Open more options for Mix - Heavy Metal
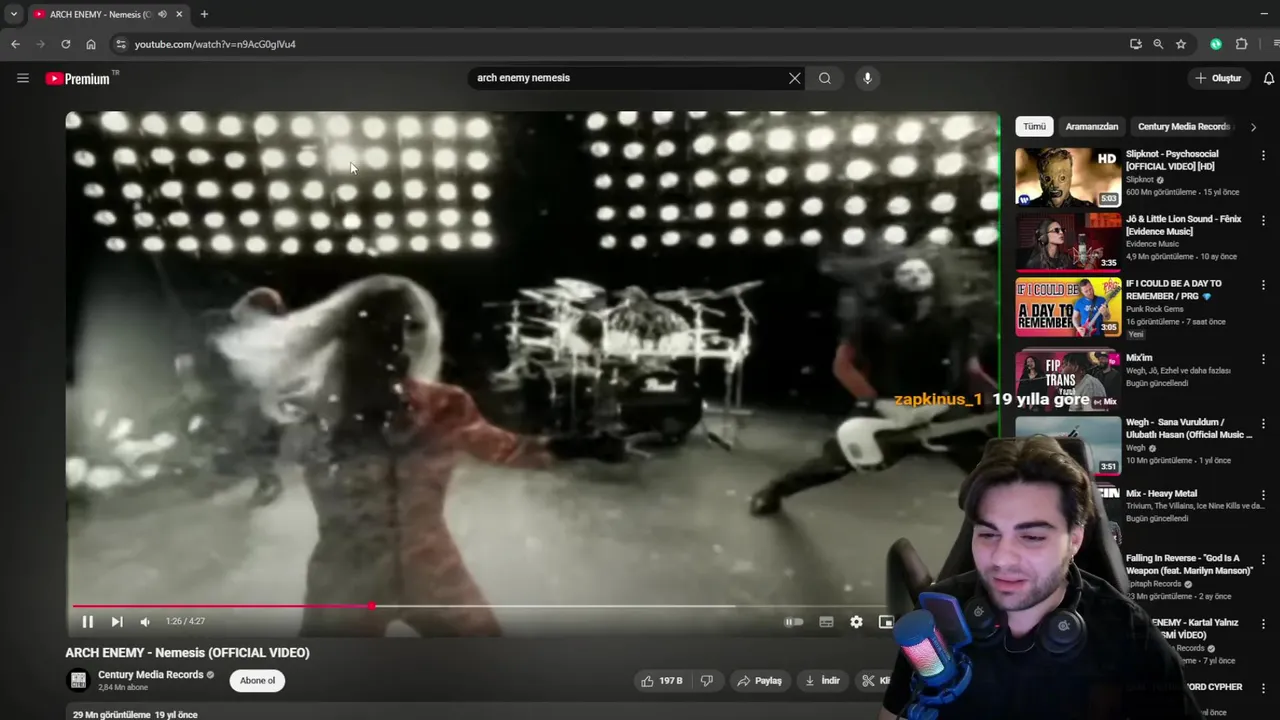 pyautogui.click(x=1263, y=495)
